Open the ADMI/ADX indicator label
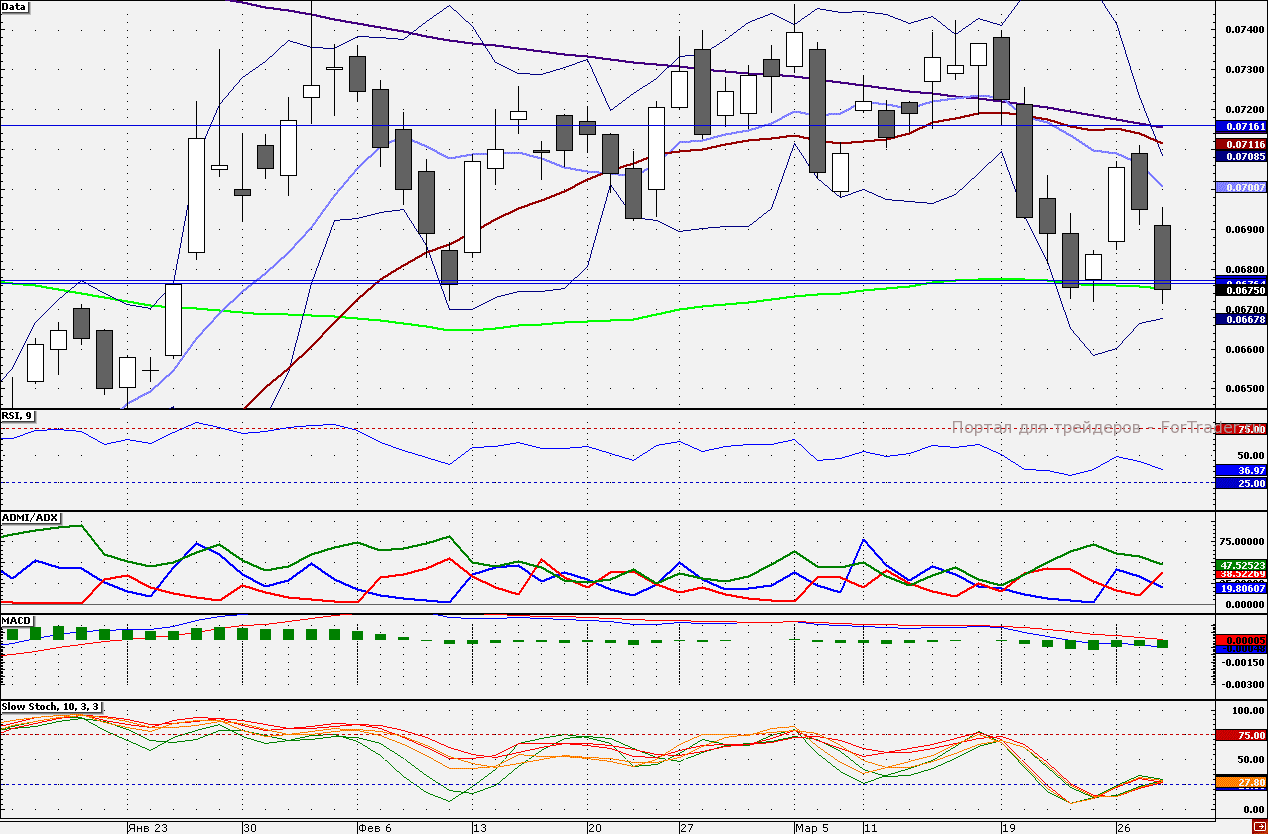1268x834 pixels. [31, 518]
